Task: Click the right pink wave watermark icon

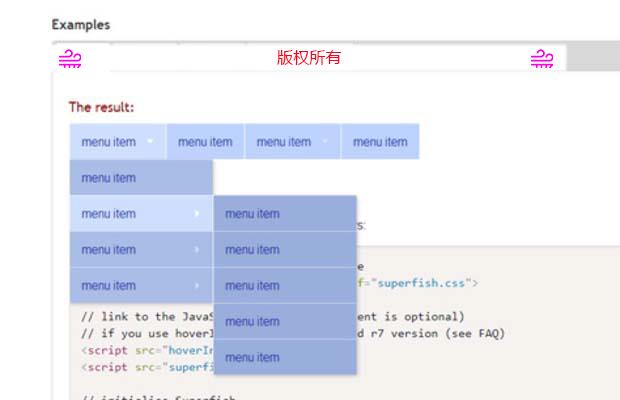Action: click(541, 59)
